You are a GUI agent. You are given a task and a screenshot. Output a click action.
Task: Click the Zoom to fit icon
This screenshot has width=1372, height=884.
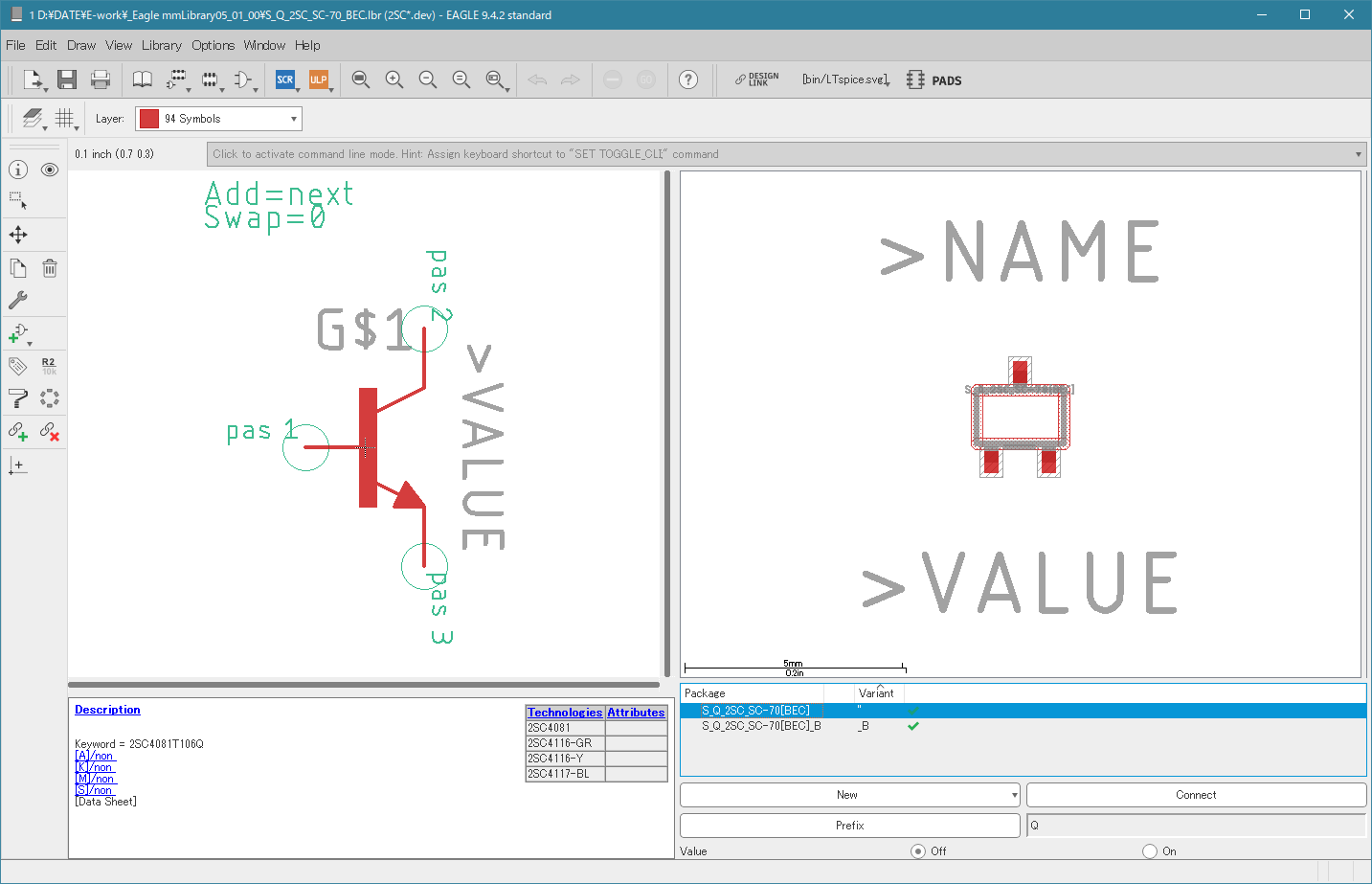[x=361, y=79]
